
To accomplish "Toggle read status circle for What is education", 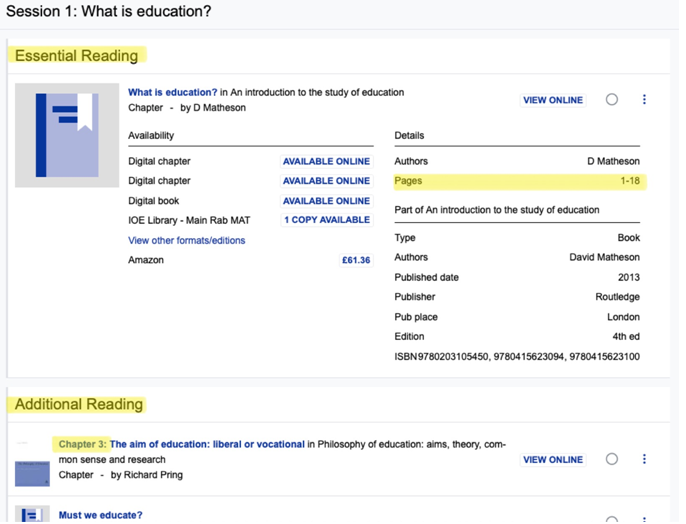I will [612, 100].
